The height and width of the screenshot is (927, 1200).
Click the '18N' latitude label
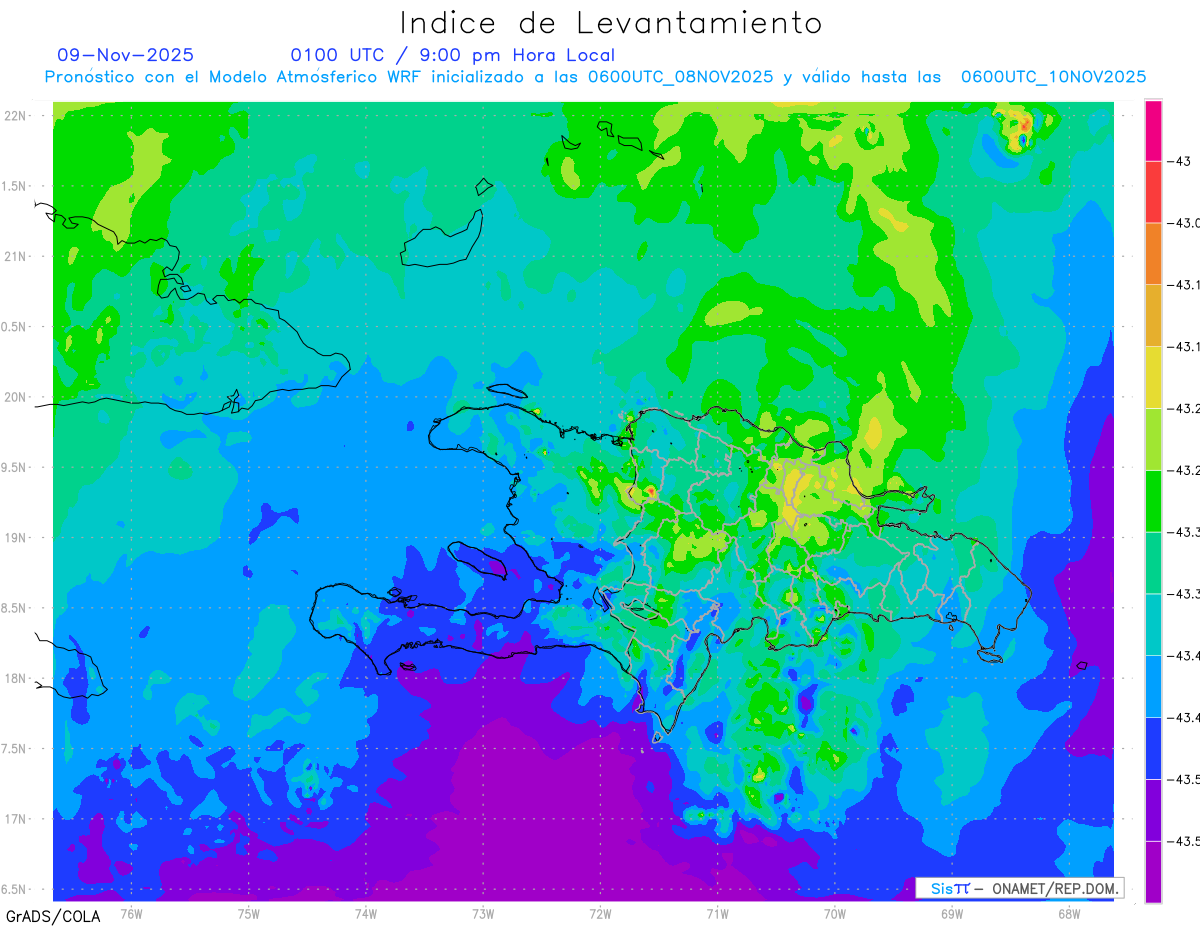[15, 678]
